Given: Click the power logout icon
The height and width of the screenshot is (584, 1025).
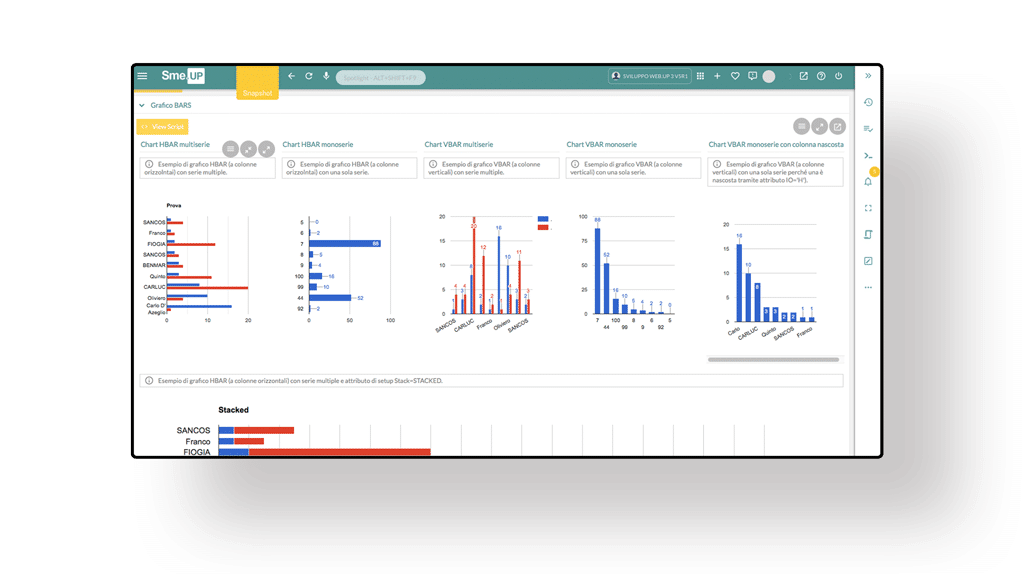Looking at the screenshot, I should click(838, 76).
